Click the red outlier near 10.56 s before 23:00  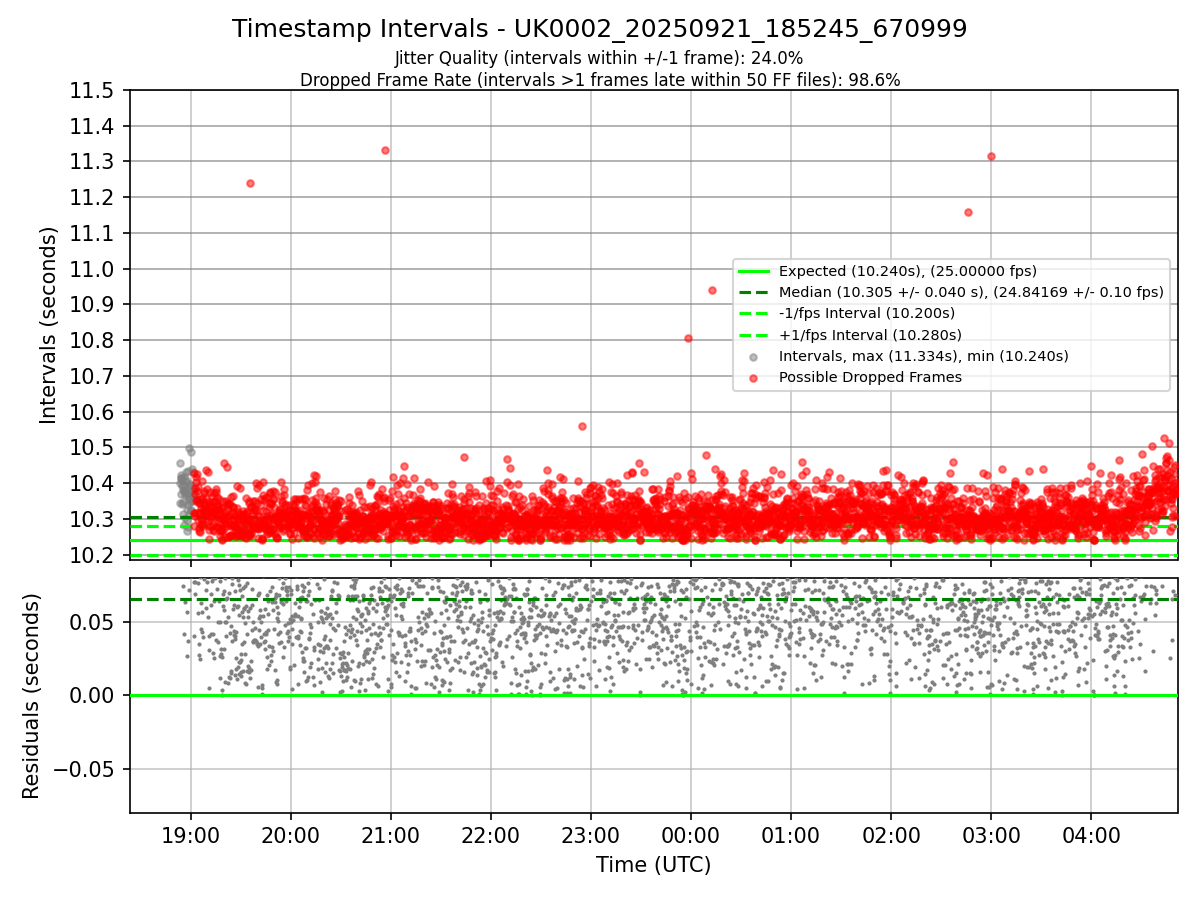tap(582, 426)
